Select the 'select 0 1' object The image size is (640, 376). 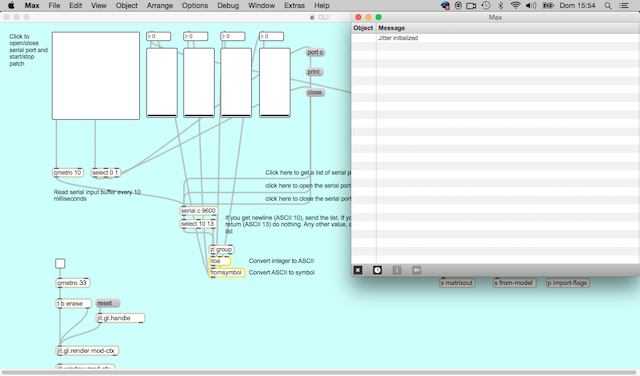[105, 172]
